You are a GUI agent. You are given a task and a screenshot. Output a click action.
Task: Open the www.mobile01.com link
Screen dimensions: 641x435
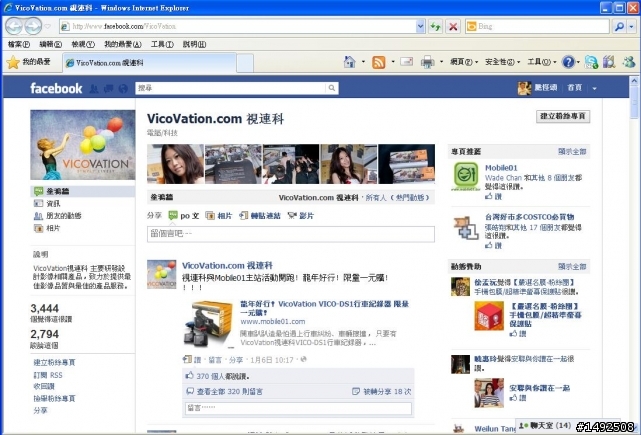pyautogui.click(x=273, y=321)
